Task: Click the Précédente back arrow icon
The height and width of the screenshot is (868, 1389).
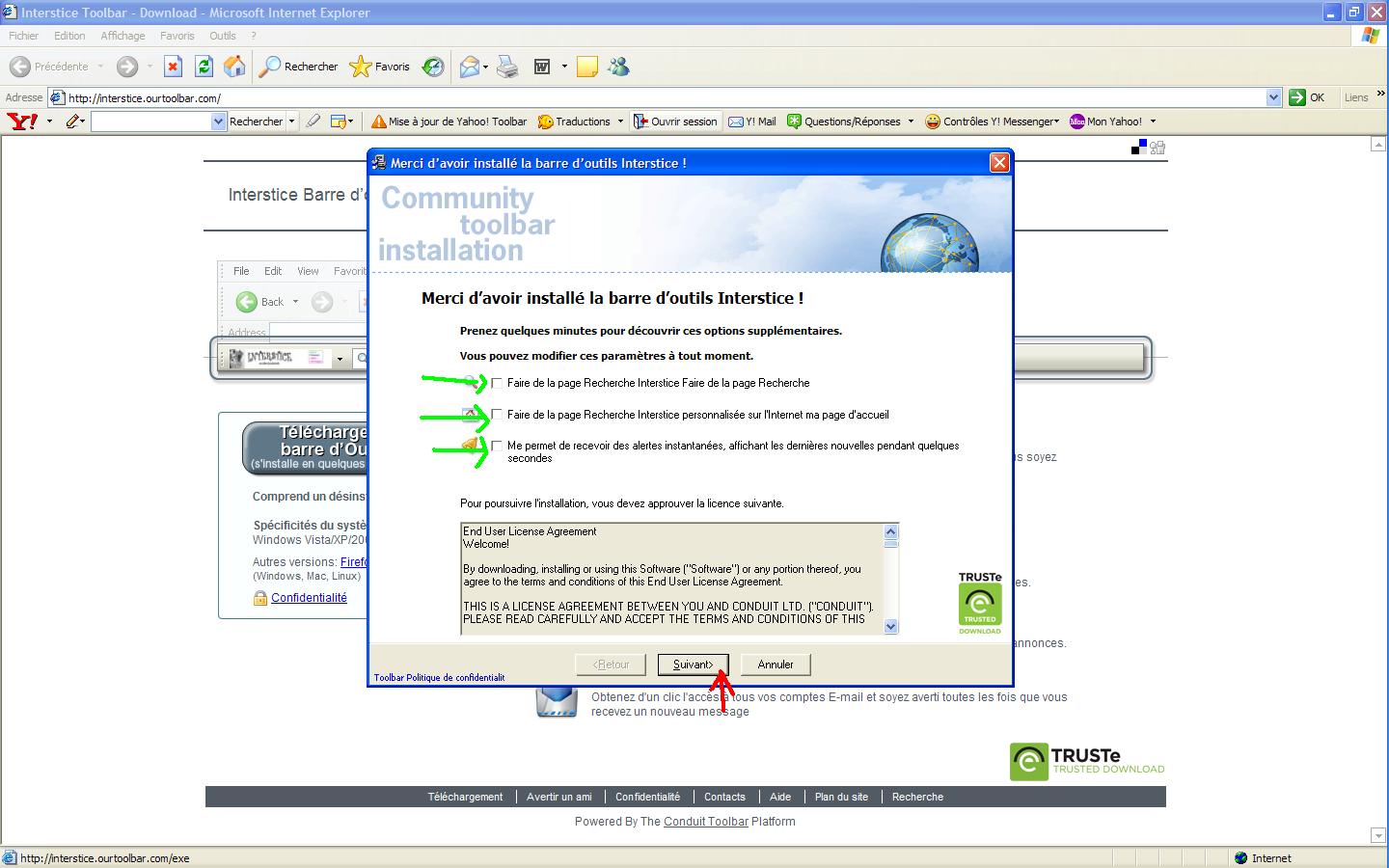Action: point(19,67)
